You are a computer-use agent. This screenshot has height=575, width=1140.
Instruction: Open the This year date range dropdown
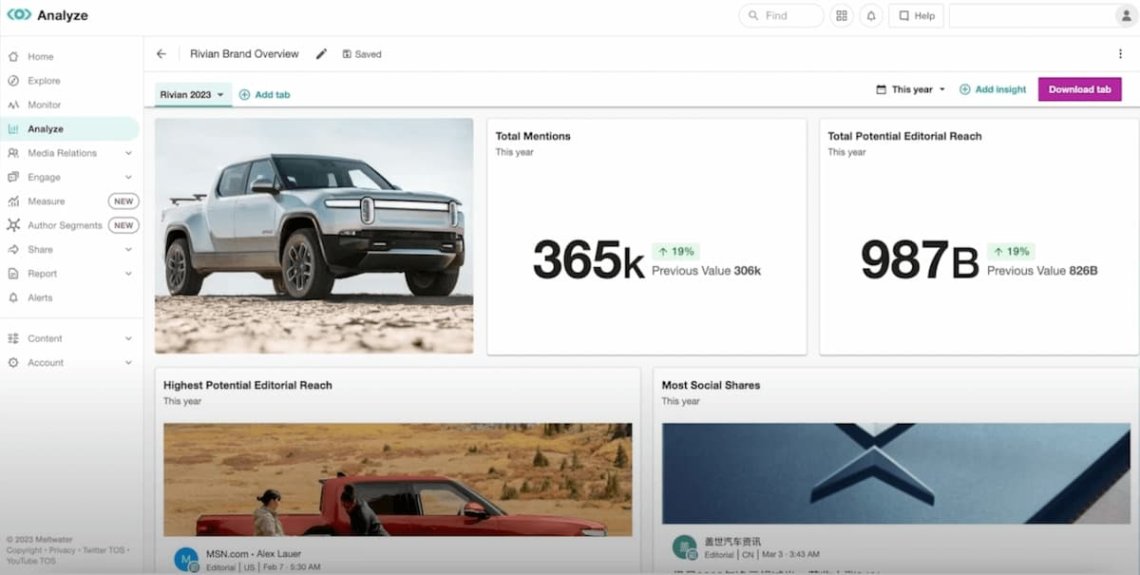[911, 89]
